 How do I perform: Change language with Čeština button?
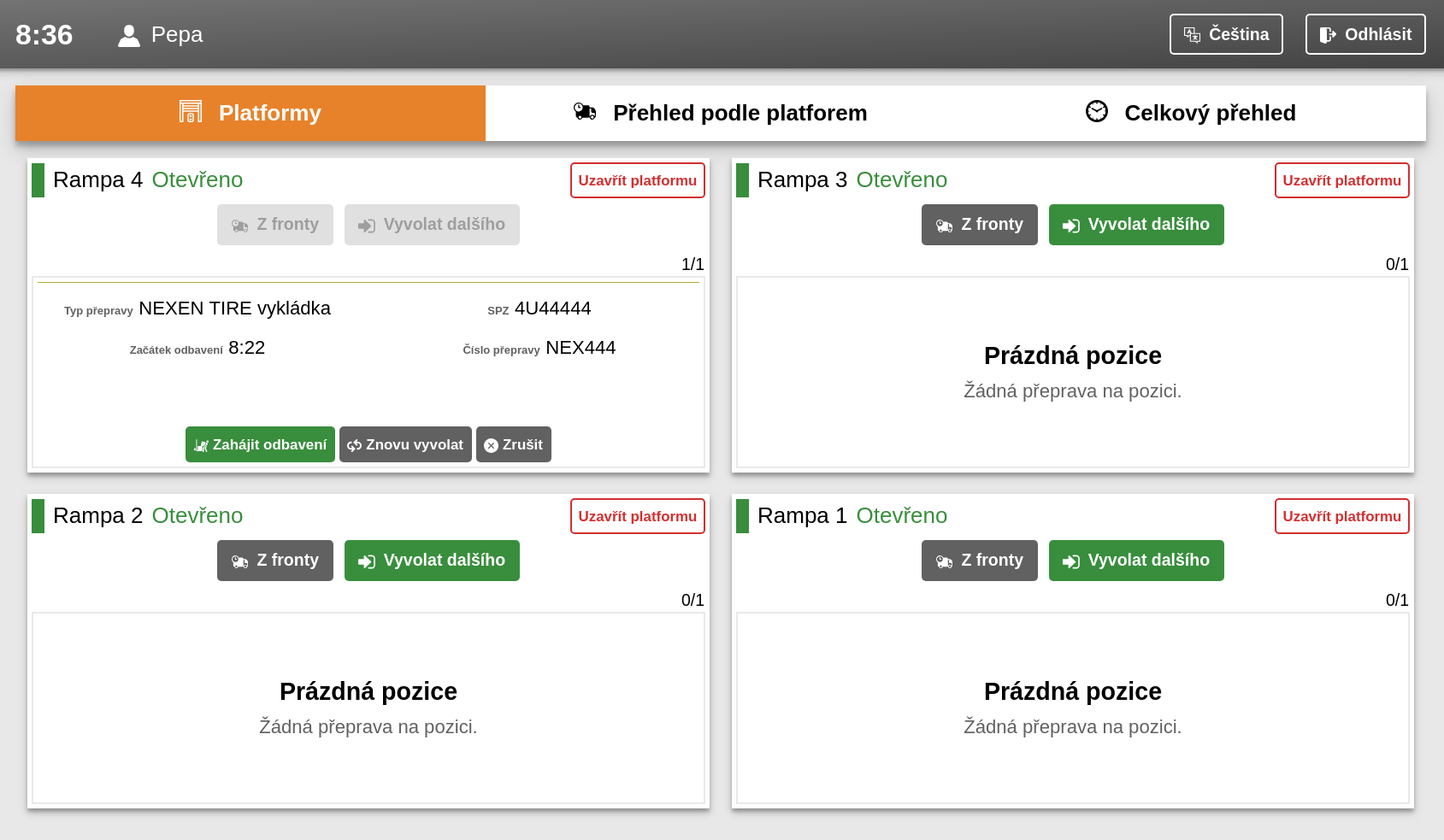pos(1226,34)
